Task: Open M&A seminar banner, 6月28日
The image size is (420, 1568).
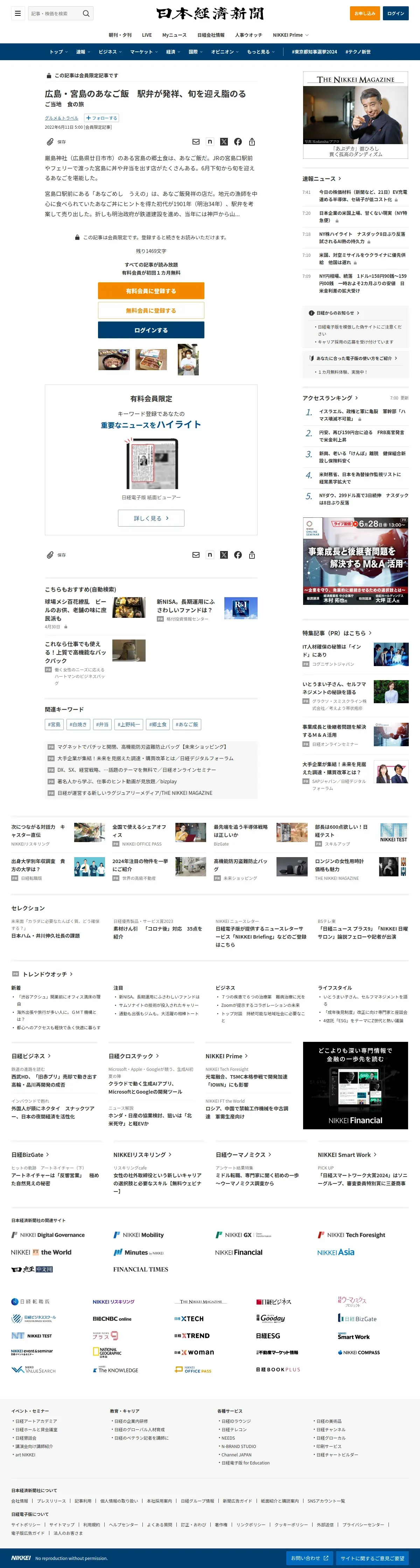Action: (356, 561)
